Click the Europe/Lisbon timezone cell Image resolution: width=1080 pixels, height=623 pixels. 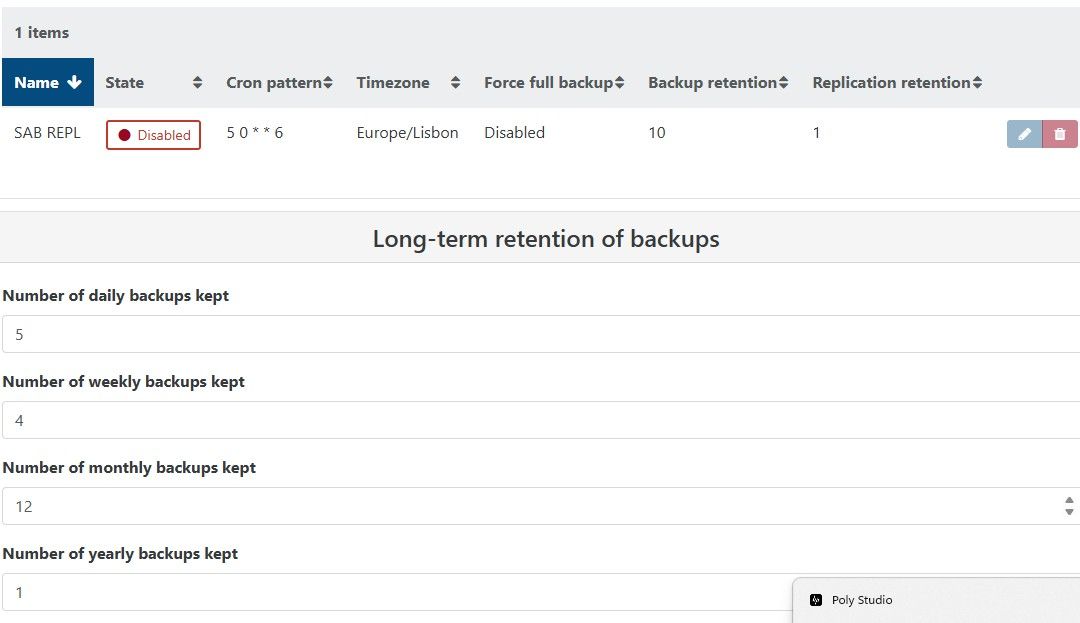pos(407,133)
